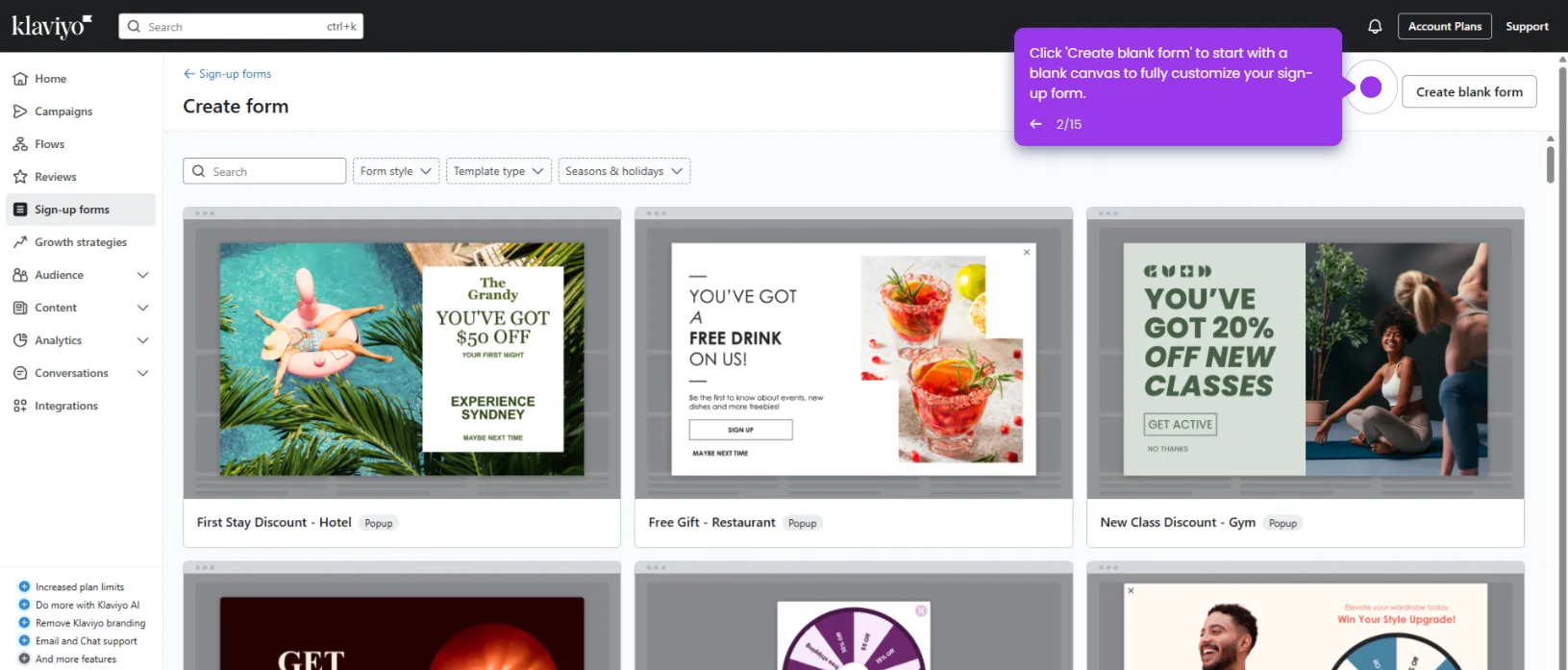This screenshot has width=1568, height=670.
Task: Open the Support link
Action: 1527,27
